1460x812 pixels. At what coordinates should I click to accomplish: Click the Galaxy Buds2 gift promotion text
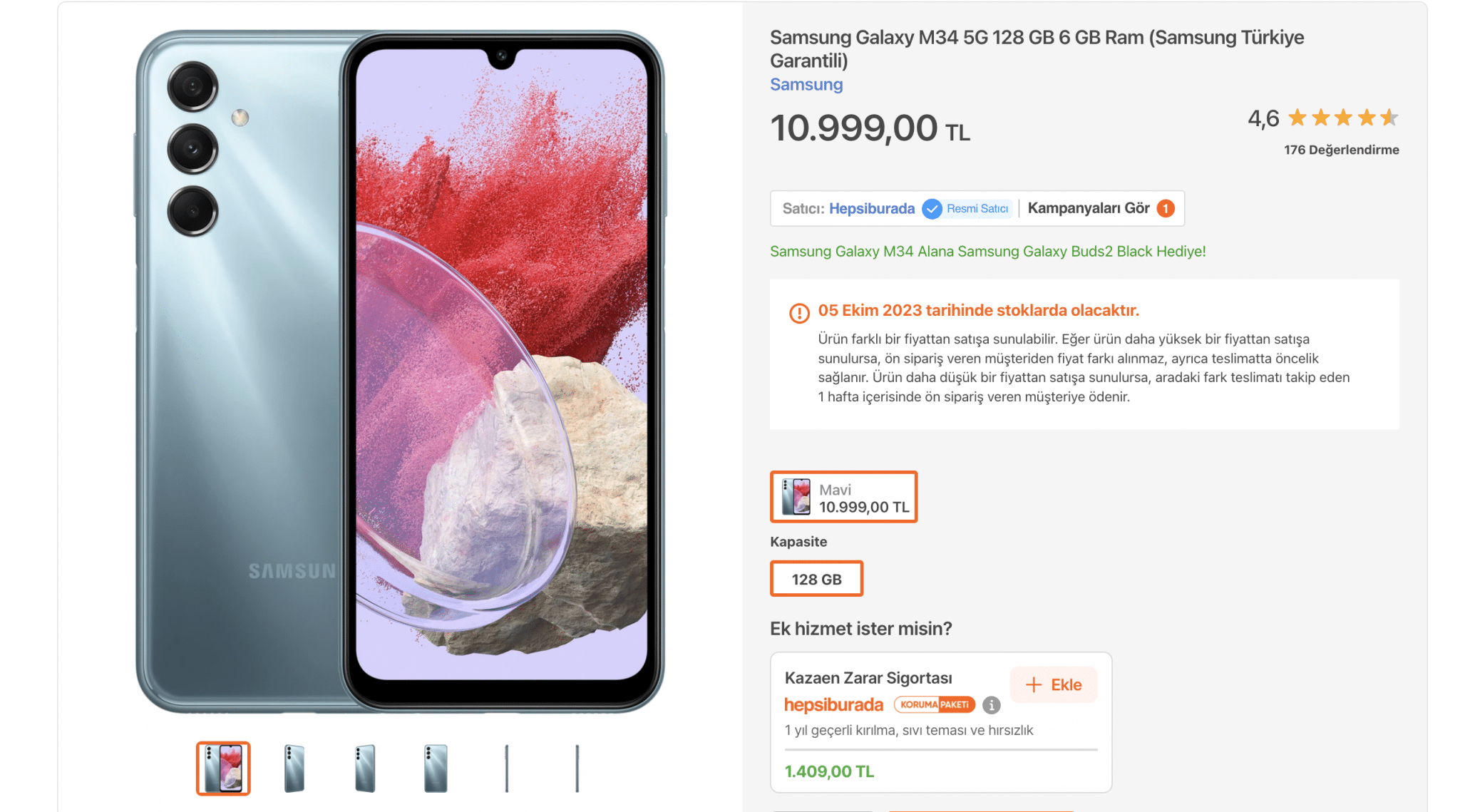(987, 252)
